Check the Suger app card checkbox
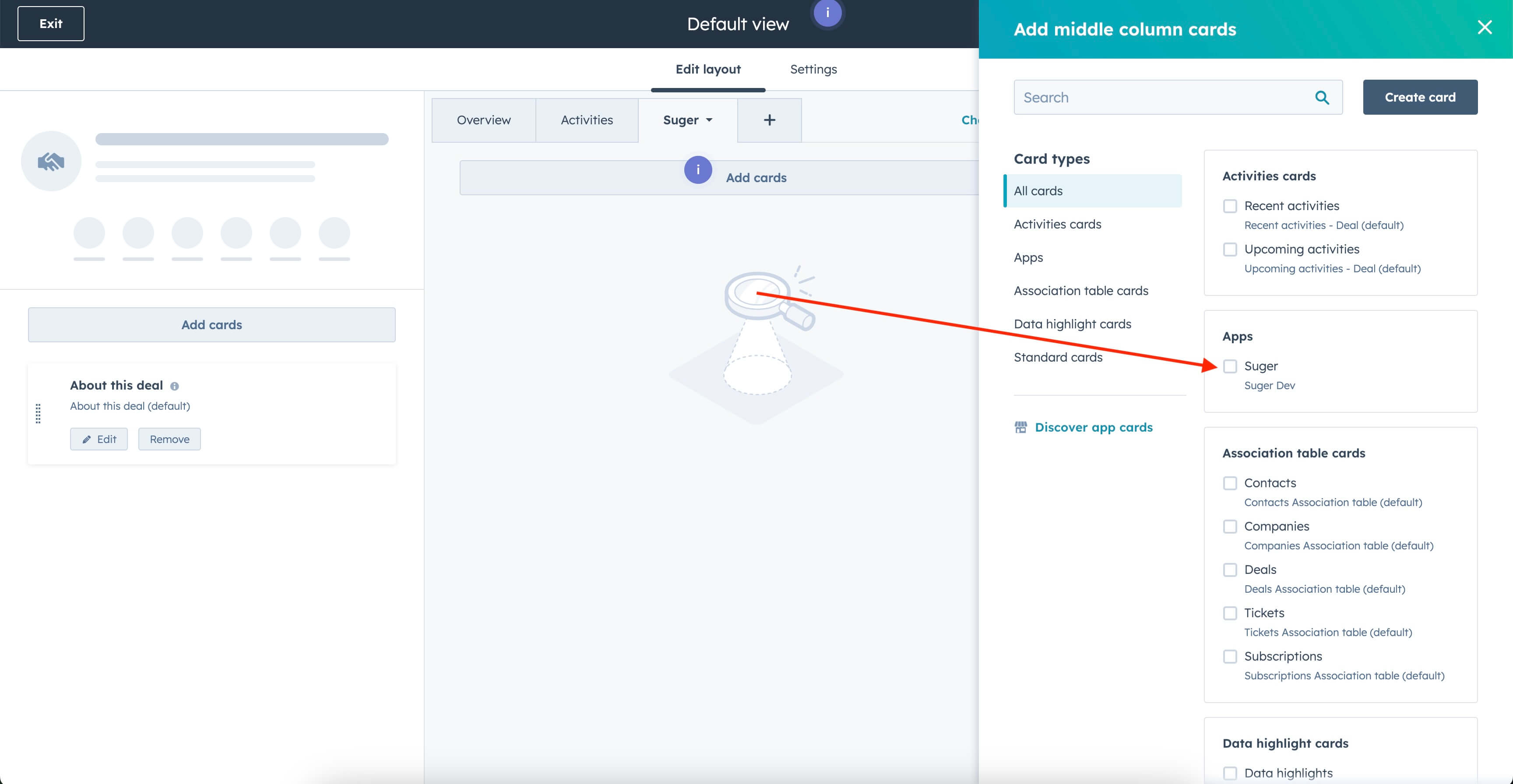 coord(1230,366)
